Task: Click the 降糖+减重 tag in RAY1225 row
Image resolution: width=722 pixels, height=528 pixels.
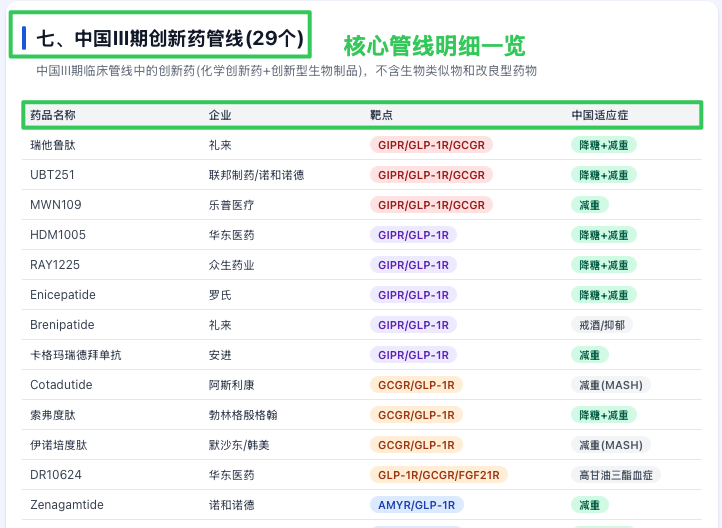Action: [x=604, y=265]
